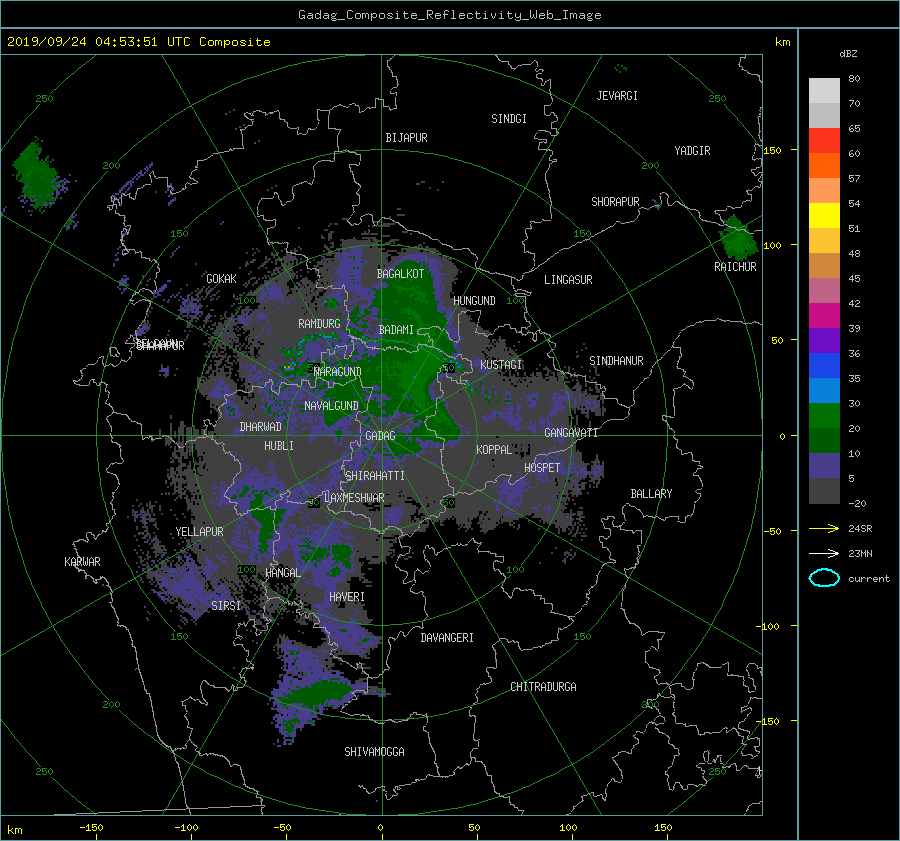Screen dimensions: 900x841
Task: Select the bright green 30 dBZ swatch
Action: coord(824,415)
